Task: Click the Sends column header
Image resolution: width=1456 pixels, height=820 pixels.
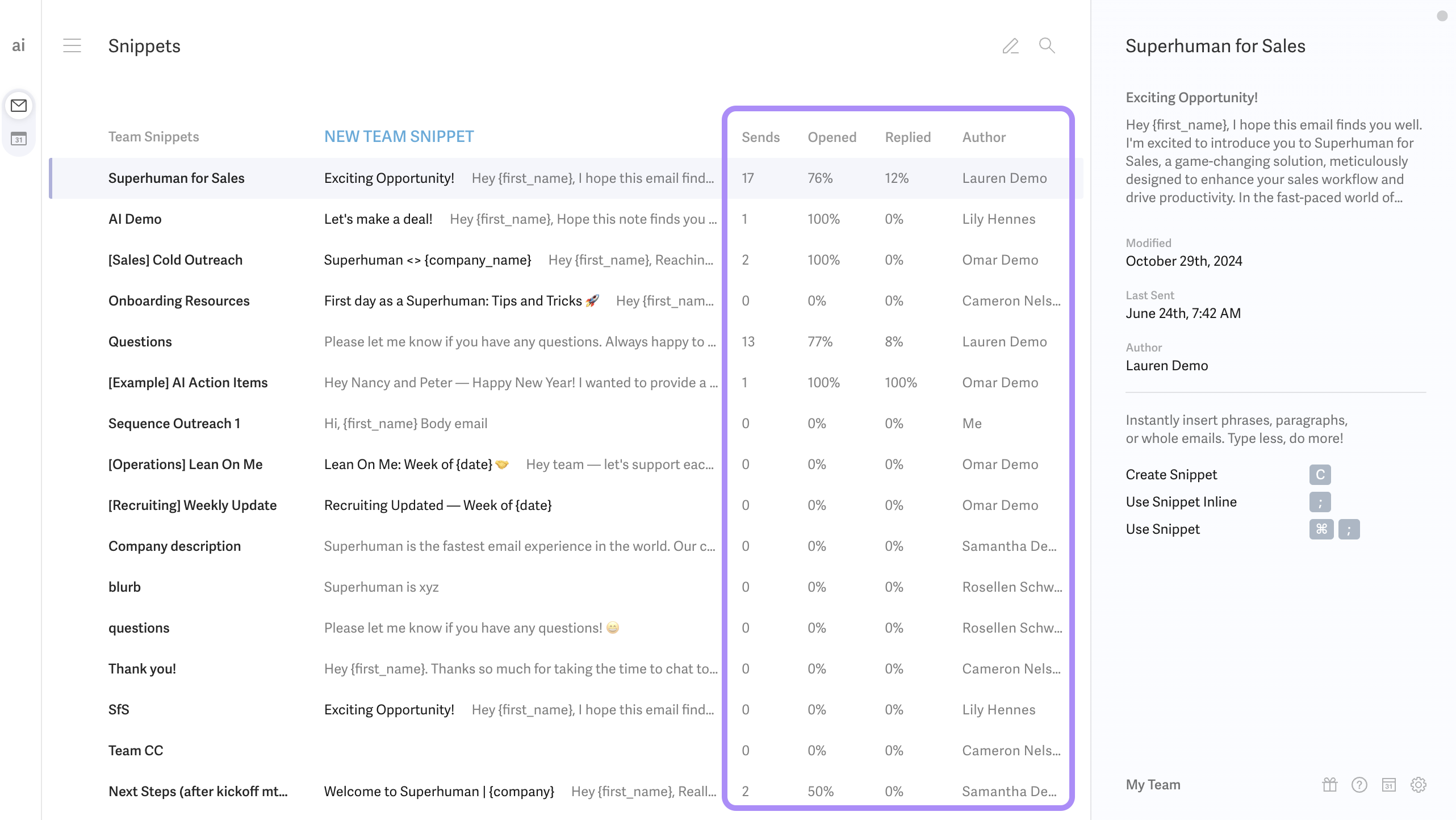Action: tap(760, 137)
